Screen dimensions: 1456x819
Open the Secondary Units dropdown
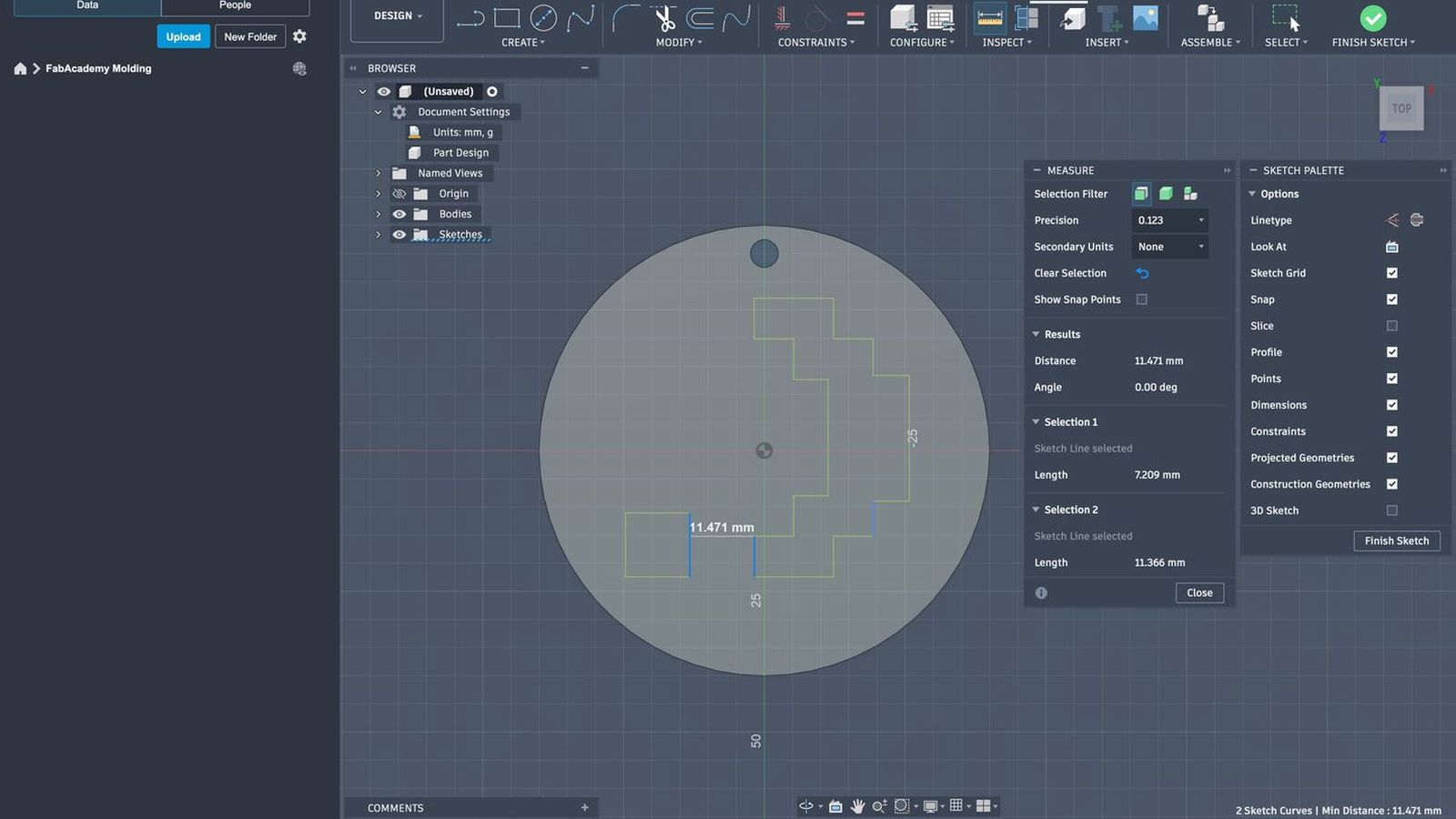point(1170,247)
